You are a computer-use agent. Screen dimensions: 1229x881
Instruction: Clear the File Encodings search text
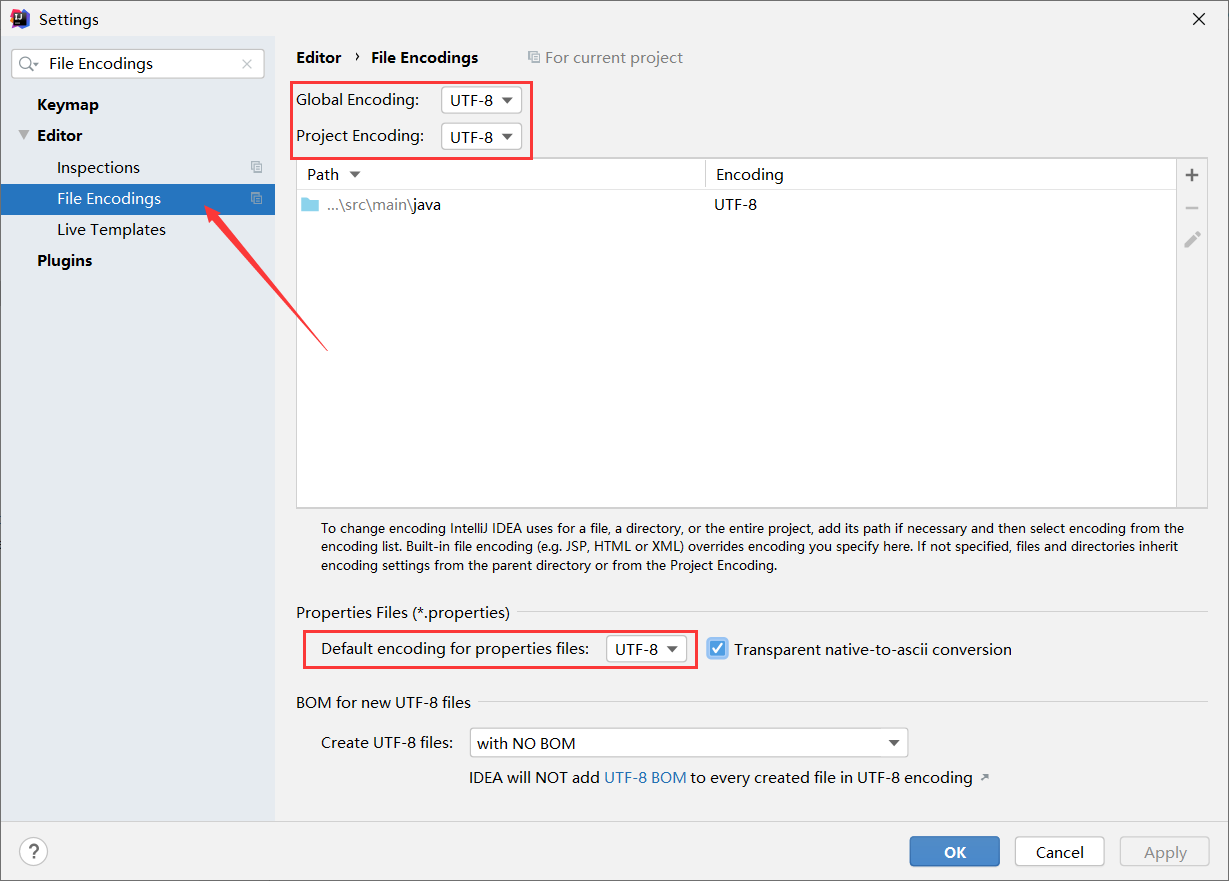pos(247,64)
